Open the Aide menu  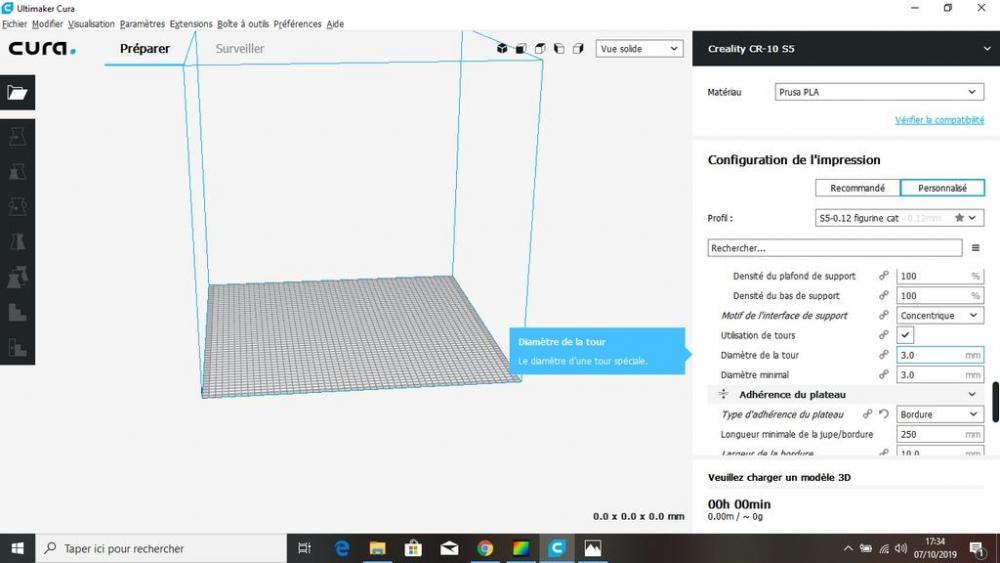(335, 24)
